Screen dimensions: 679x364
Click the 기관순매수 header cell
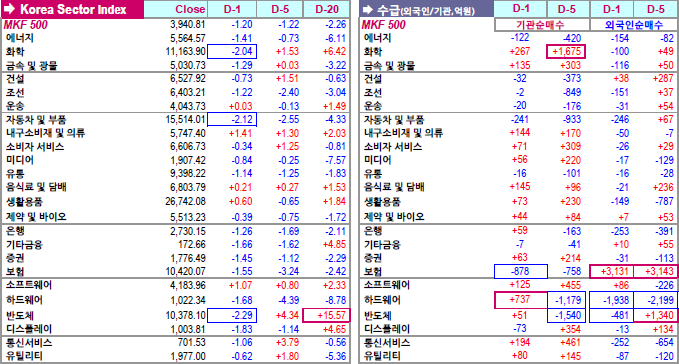pyautogui.click(x=541, y=25)
